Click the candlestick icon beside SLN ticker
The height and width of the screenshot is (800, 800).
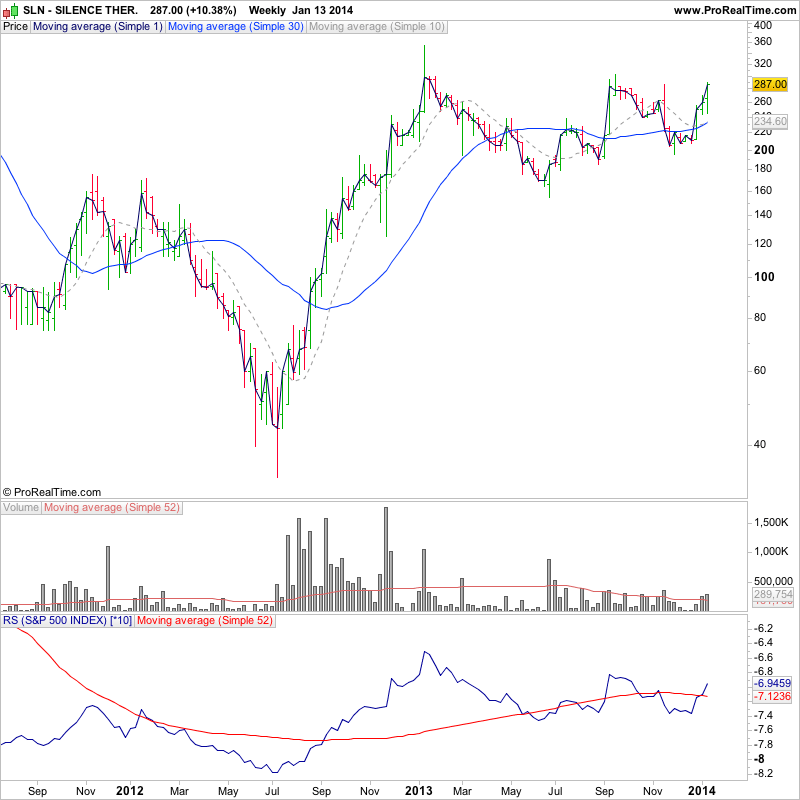(x=11, y=10)
